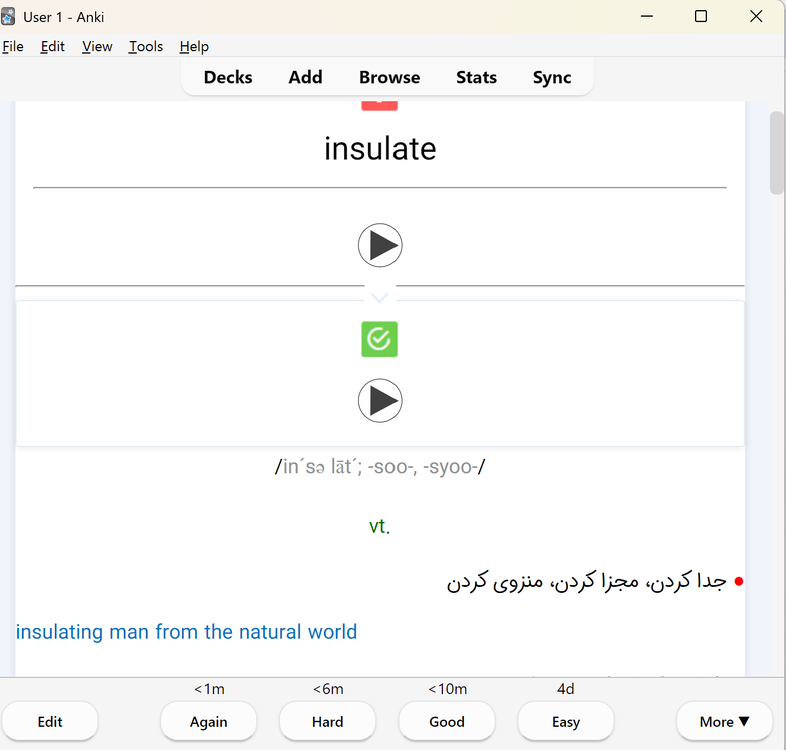Maximize the Anki window
The width and height of the screenshot is (786, 750).
click(x=701, y=17)
